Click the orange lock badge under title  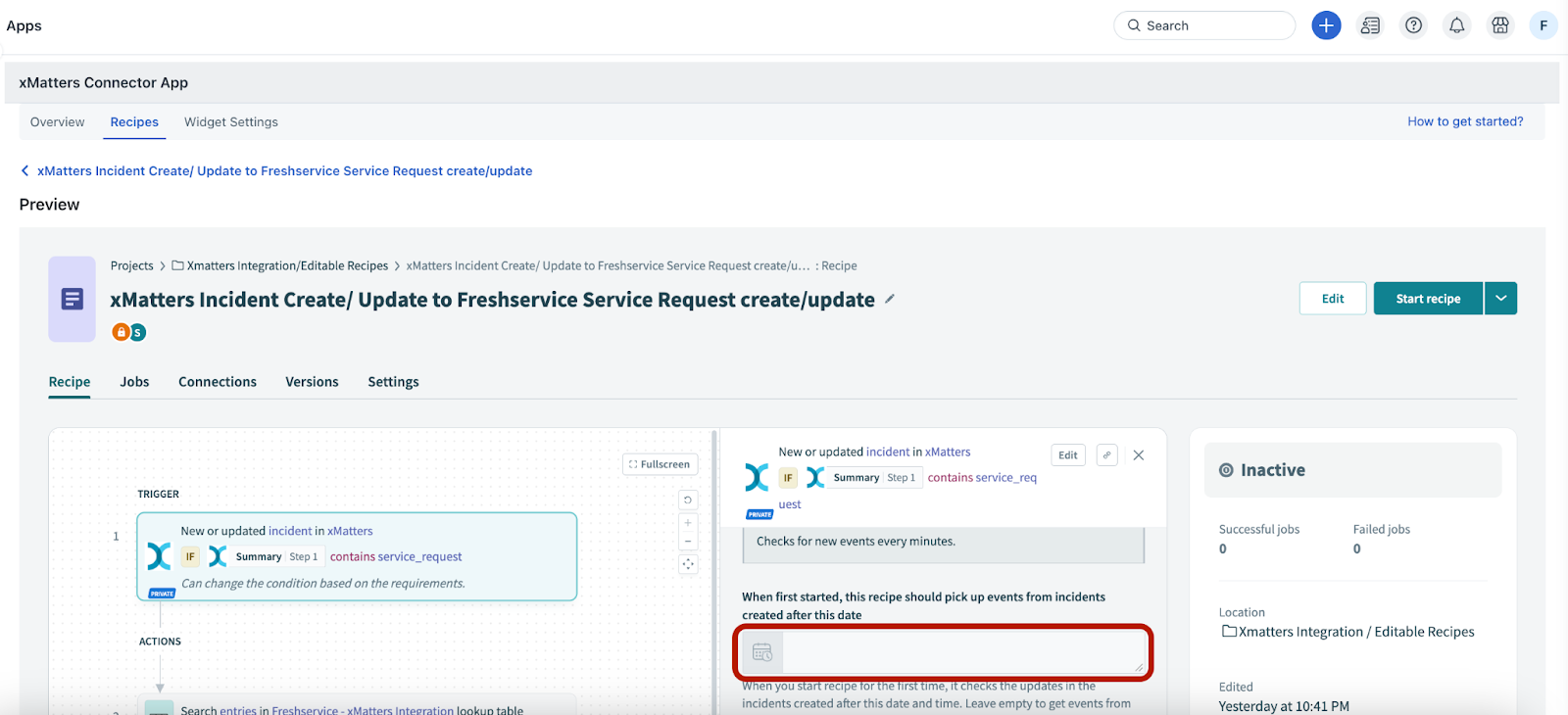click(x=121, y=332)
